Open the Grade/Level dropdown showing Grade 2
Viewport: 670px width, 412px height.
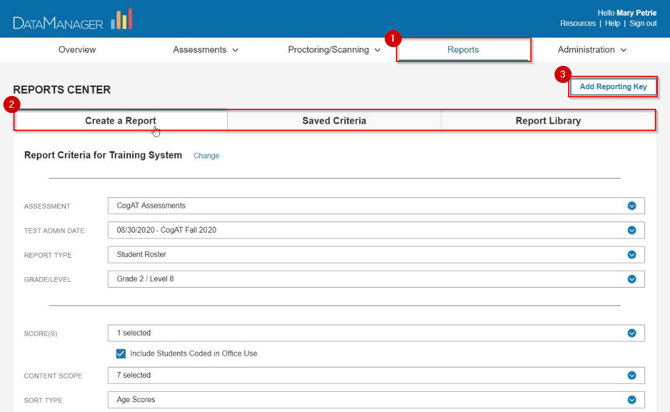pyautogui.click(x=376, y=279)
